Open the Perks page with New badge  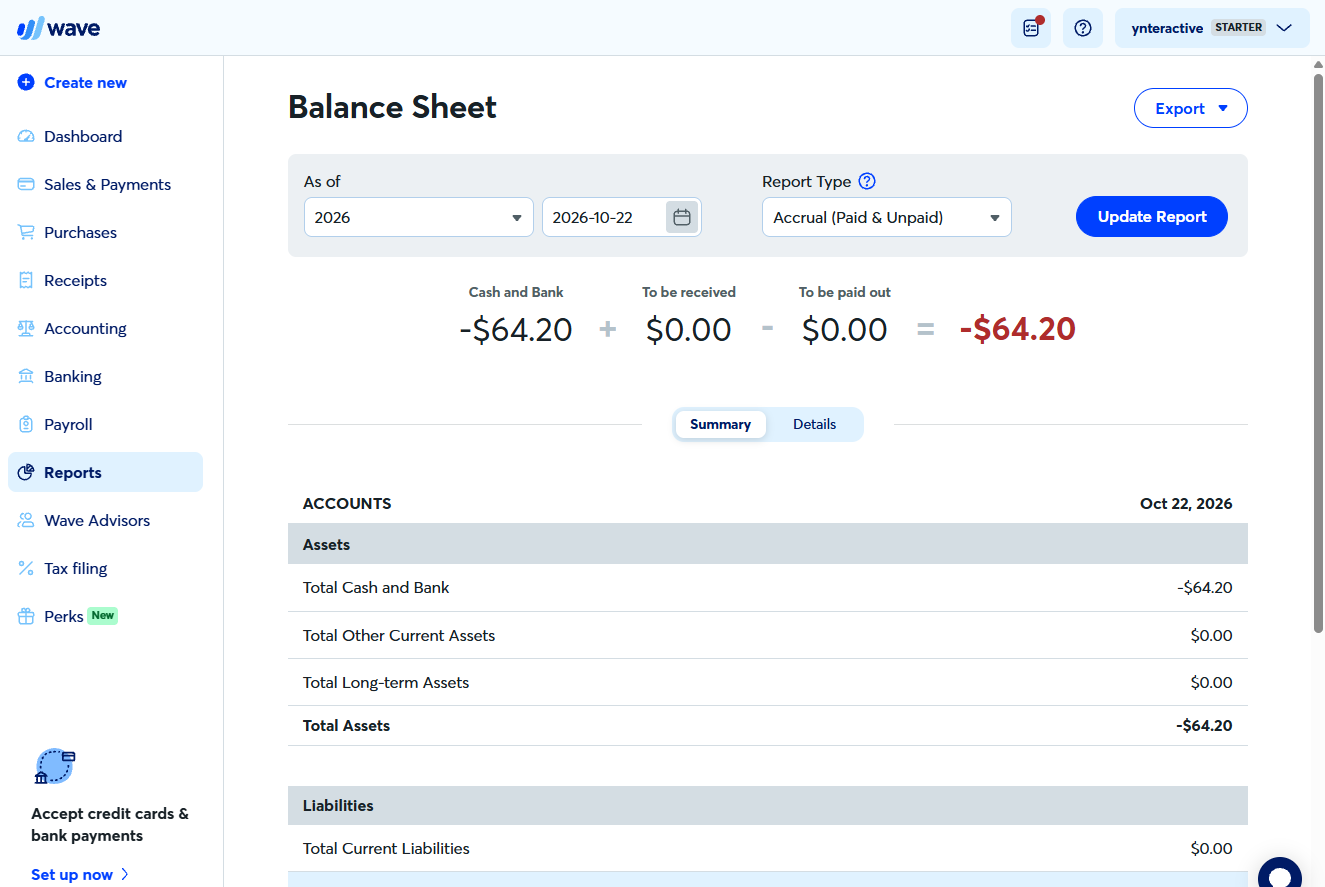tap(105, 617)
